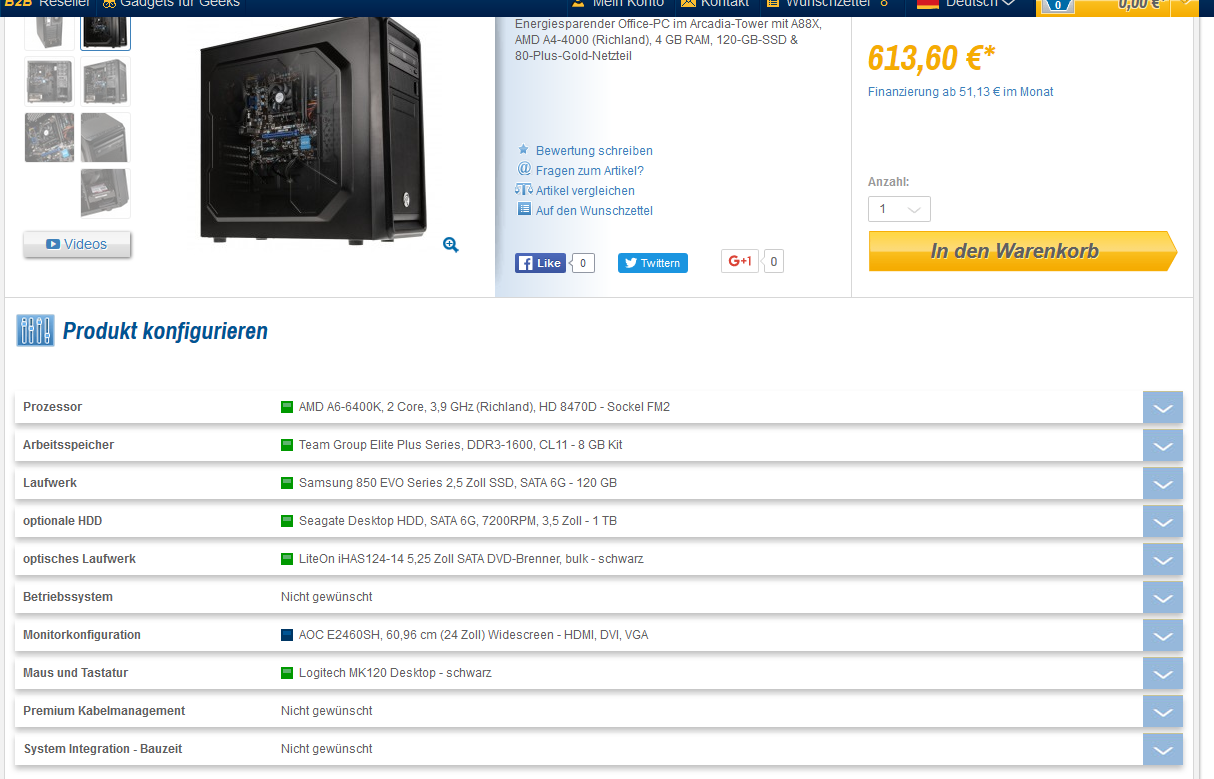Click In den Warenkorb button

(1022, 251)
